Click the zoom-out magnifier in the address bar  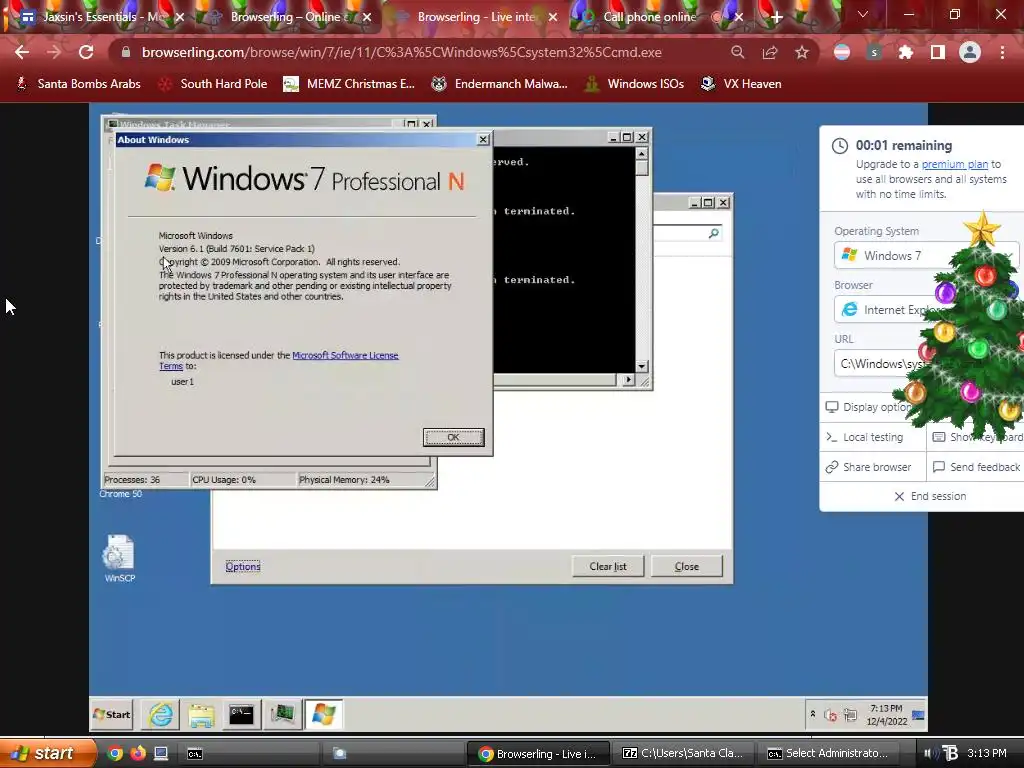point(737,52)
